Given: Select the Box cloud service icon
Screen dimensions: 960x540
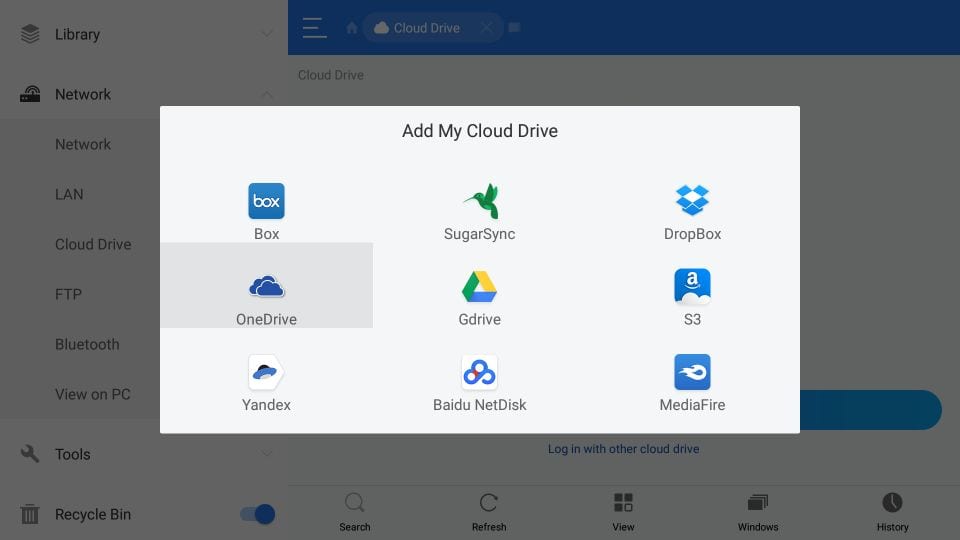Looking at the screenshot, I should click(266, 201).
